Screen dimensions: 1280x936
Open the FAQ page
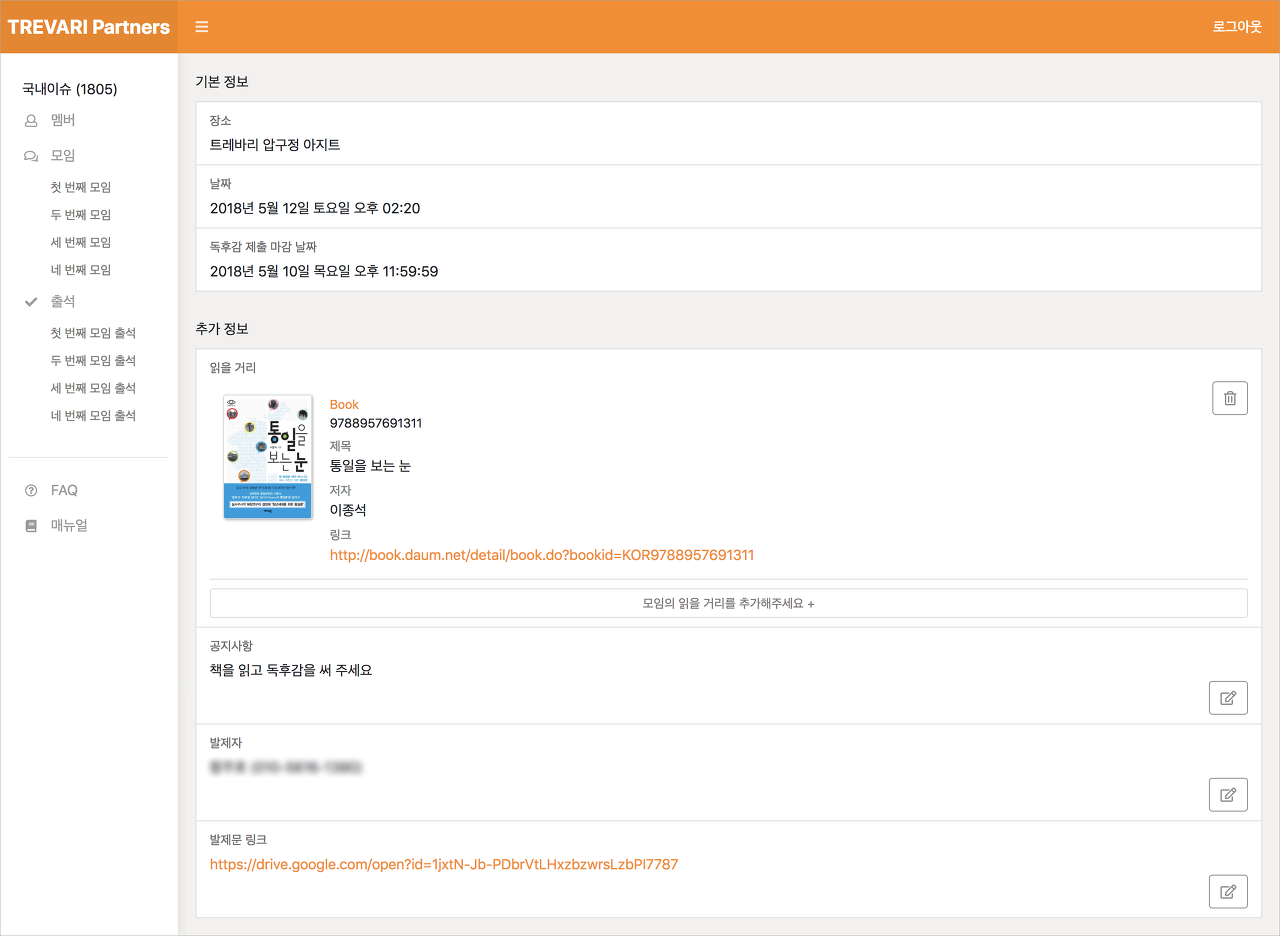[64, 490]
